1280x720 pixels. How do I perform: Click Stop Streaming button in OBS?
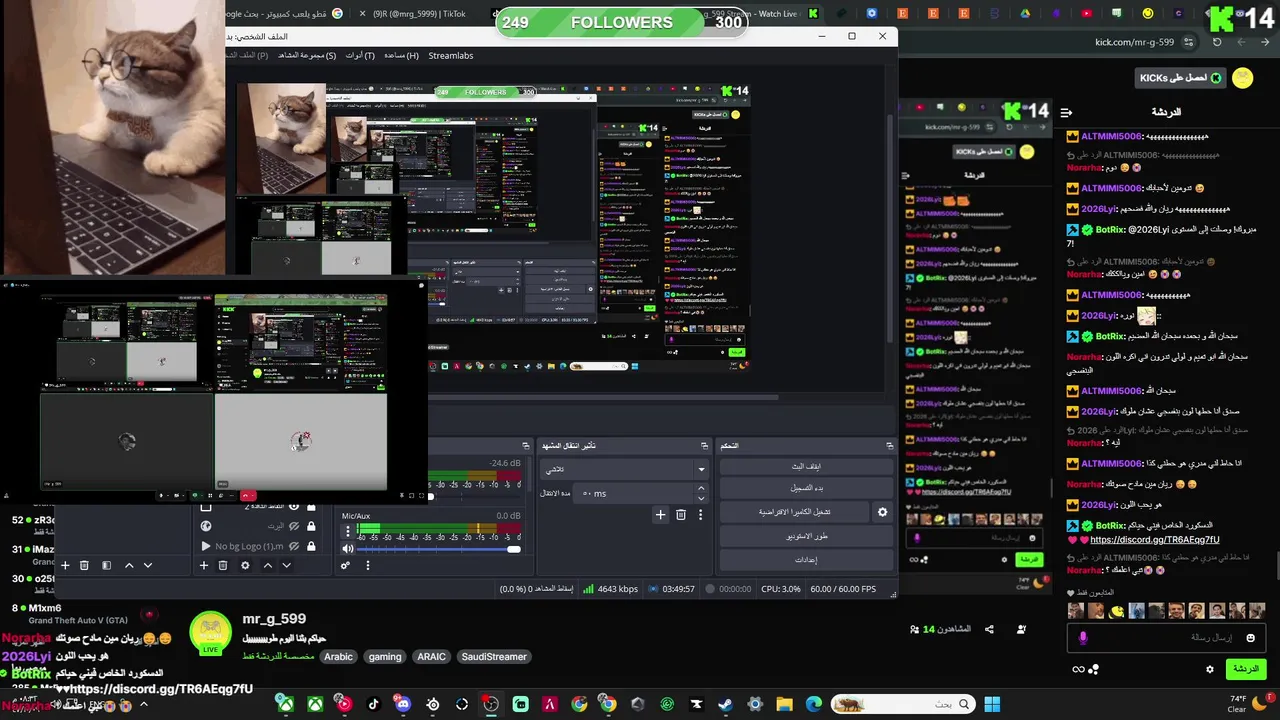point(806,466)
